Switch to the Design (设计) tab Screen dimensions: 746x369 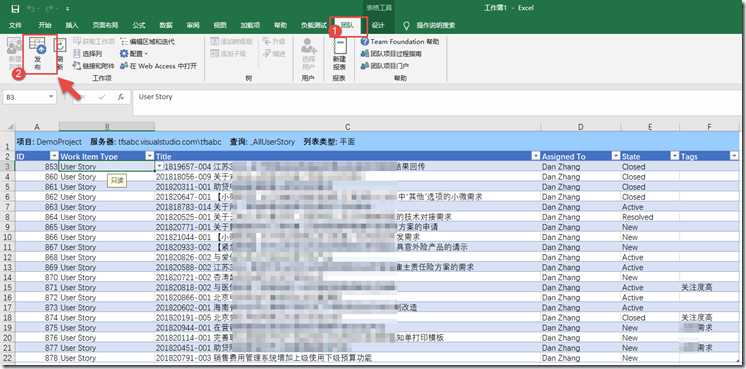pyautogui.click(x=378, y=25)
